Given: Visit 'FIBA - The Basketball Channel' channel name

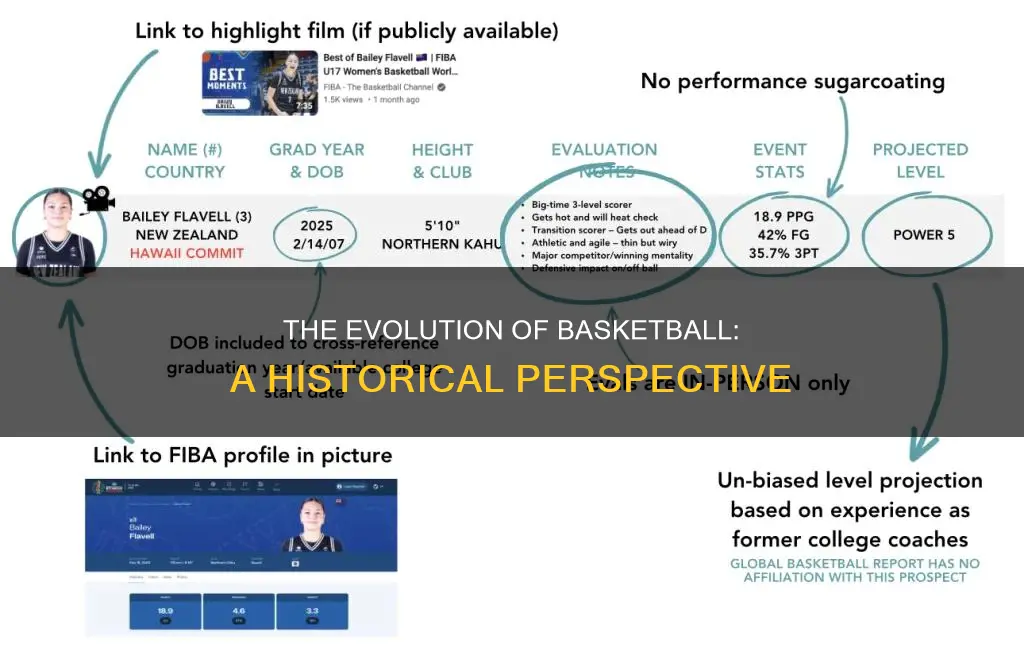Looking at the screenshot, I should 378,87.
